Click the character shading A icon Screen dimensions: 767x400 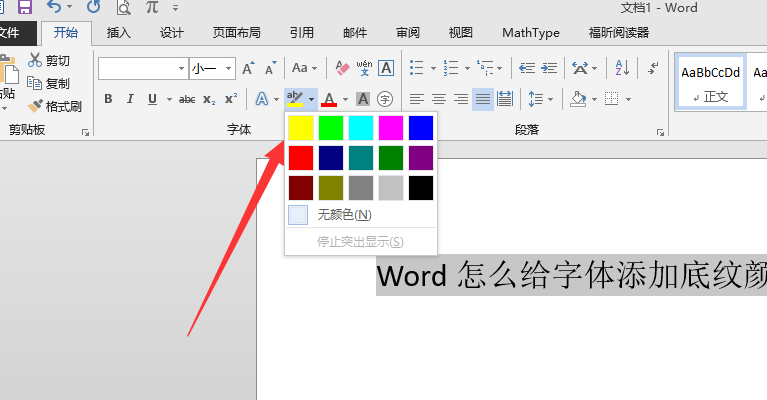click(362, 99)
